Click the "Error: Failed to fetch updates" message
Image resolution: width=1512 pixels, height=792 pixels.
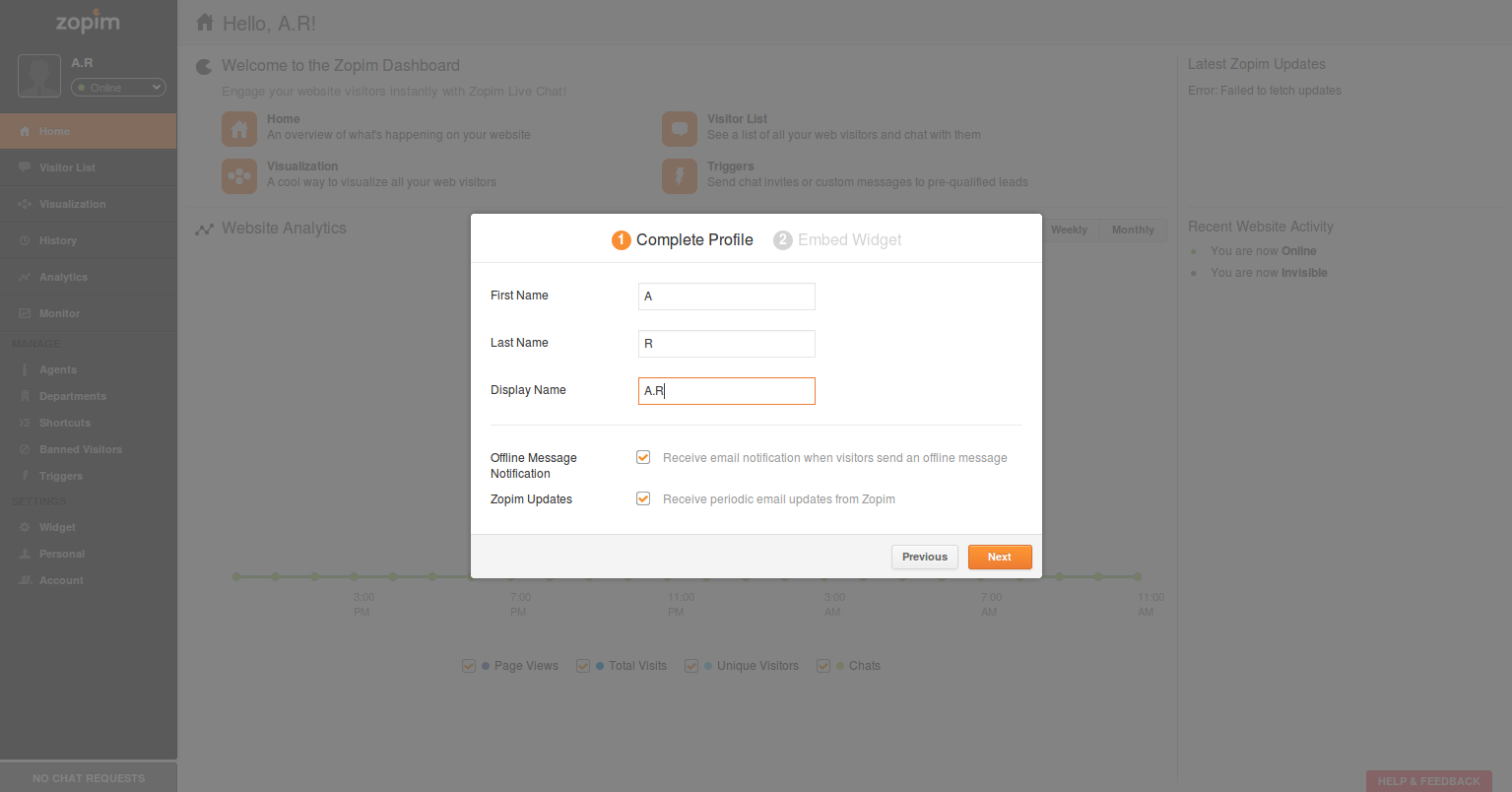coord(1265,91)
